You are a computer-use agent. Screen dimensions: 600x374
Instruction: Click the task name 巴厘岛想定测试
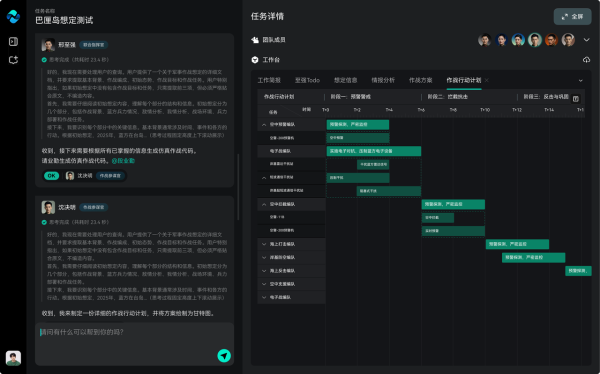pyautogui.click(x=64, y=20)
